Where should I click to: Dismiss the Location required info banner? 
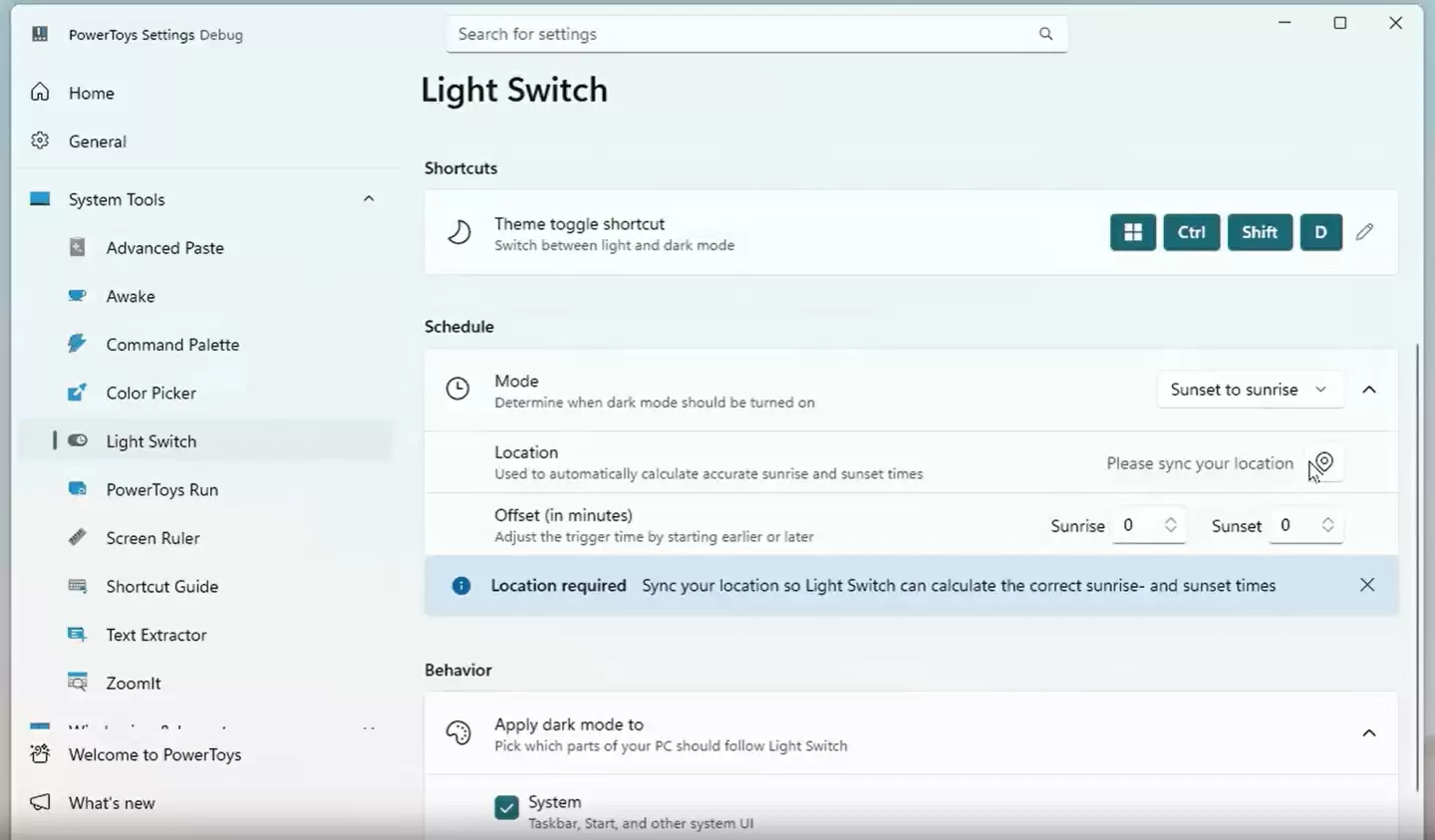tap(1367, 585)
